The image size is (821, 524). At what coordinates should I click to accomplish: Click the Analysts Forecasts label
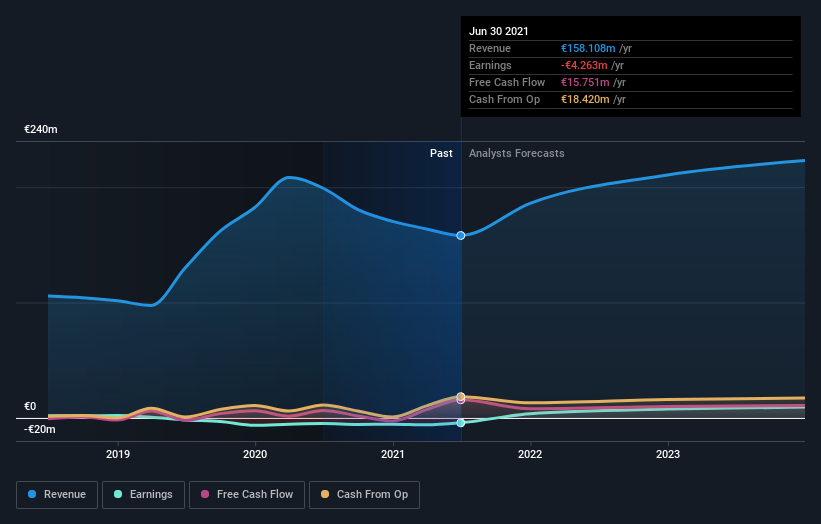click(x=517, y=153)
